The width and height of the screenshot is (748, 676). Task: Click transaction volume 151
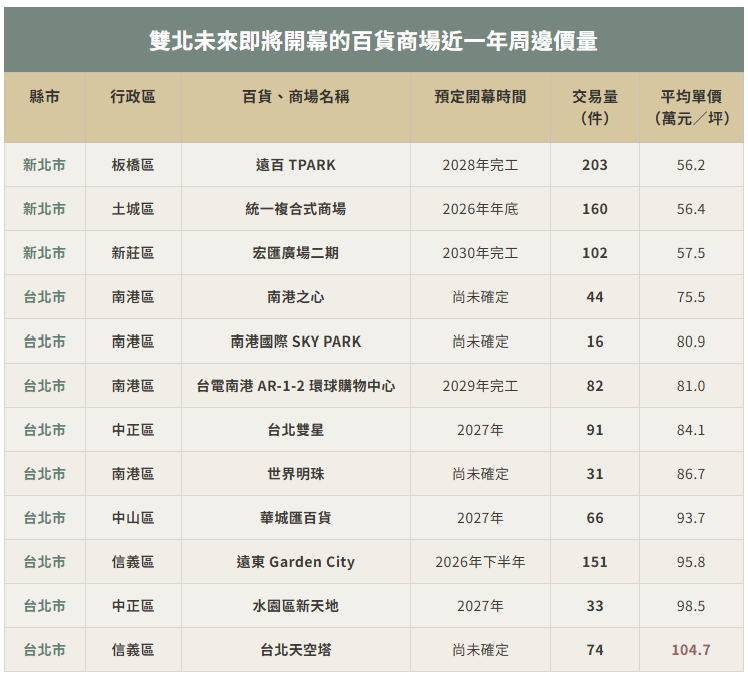[x=595, y=562]
